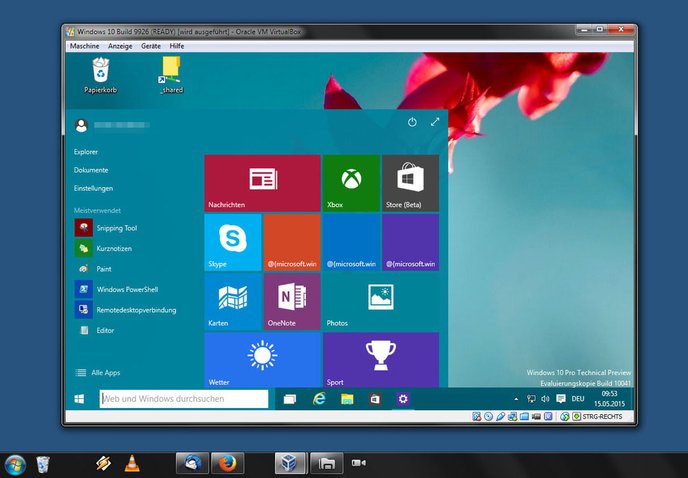Open Task View on guest taskbar

(290, 399)
